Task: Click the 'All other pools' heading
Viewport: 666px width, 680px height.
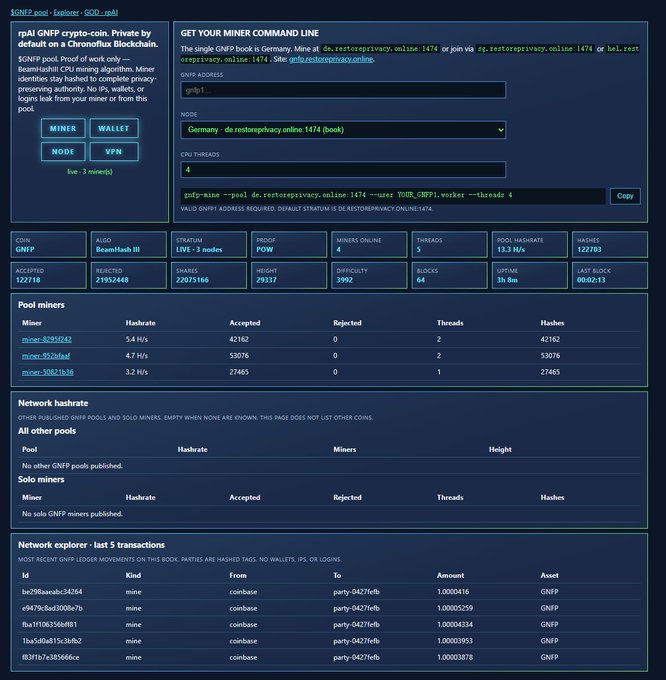Action: click(x=47, y=431)
